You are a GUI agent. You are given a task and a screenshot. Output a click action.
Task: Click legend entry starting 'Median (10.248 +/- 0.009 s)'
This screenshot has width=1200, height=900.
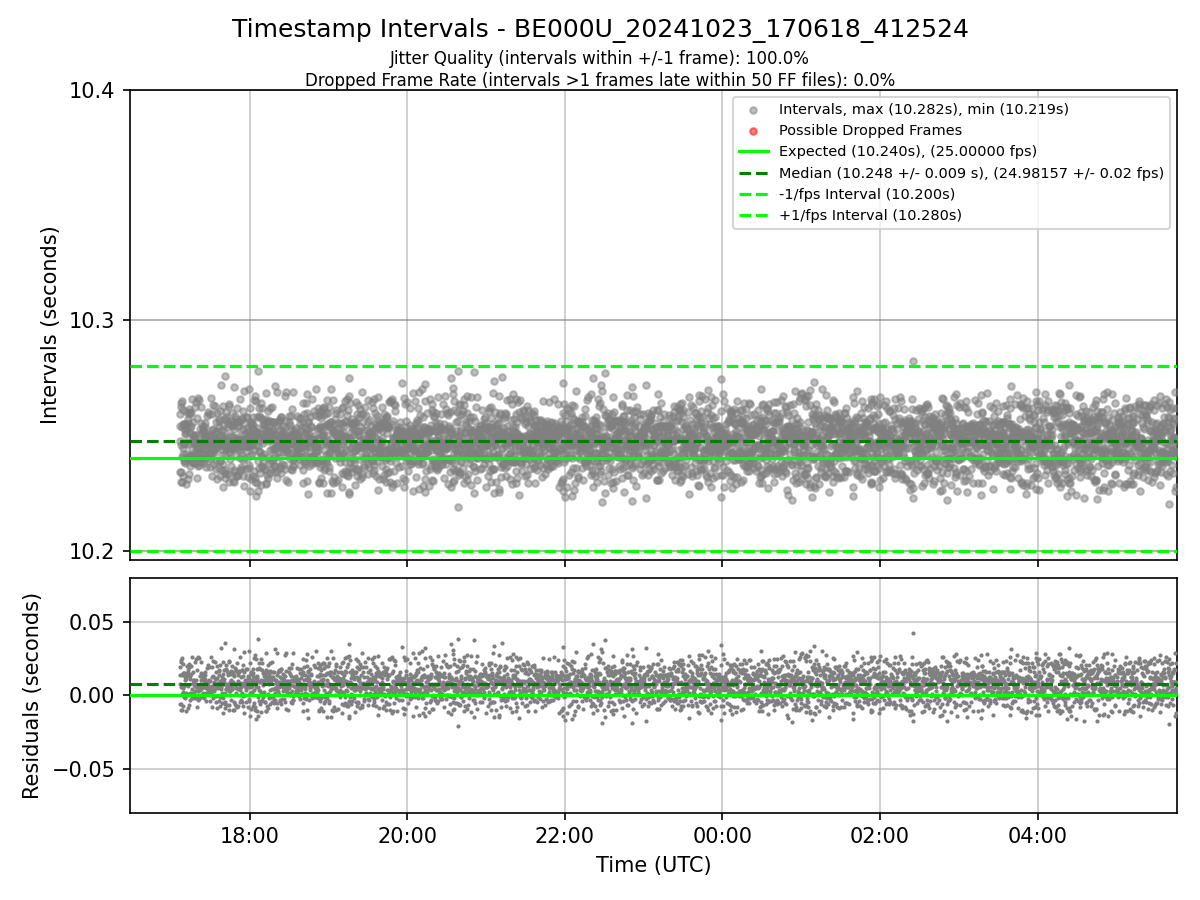pyautogui.click(x=971, y=172)
